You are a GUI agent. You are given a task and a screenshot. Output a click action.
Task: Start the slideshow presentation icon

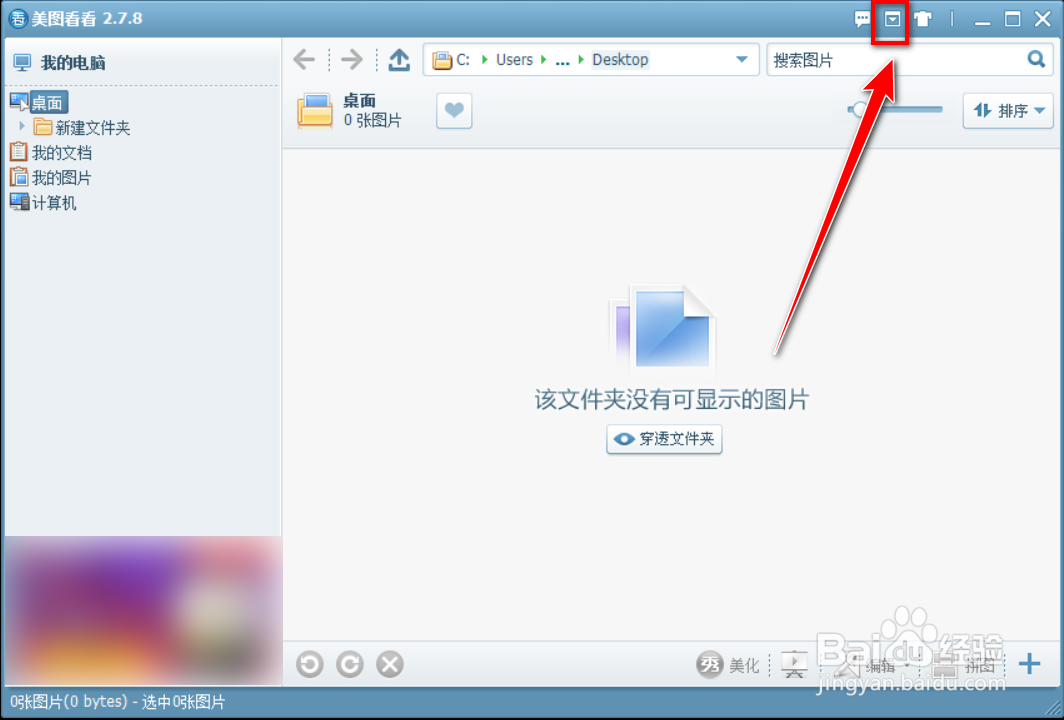(794, 665)
